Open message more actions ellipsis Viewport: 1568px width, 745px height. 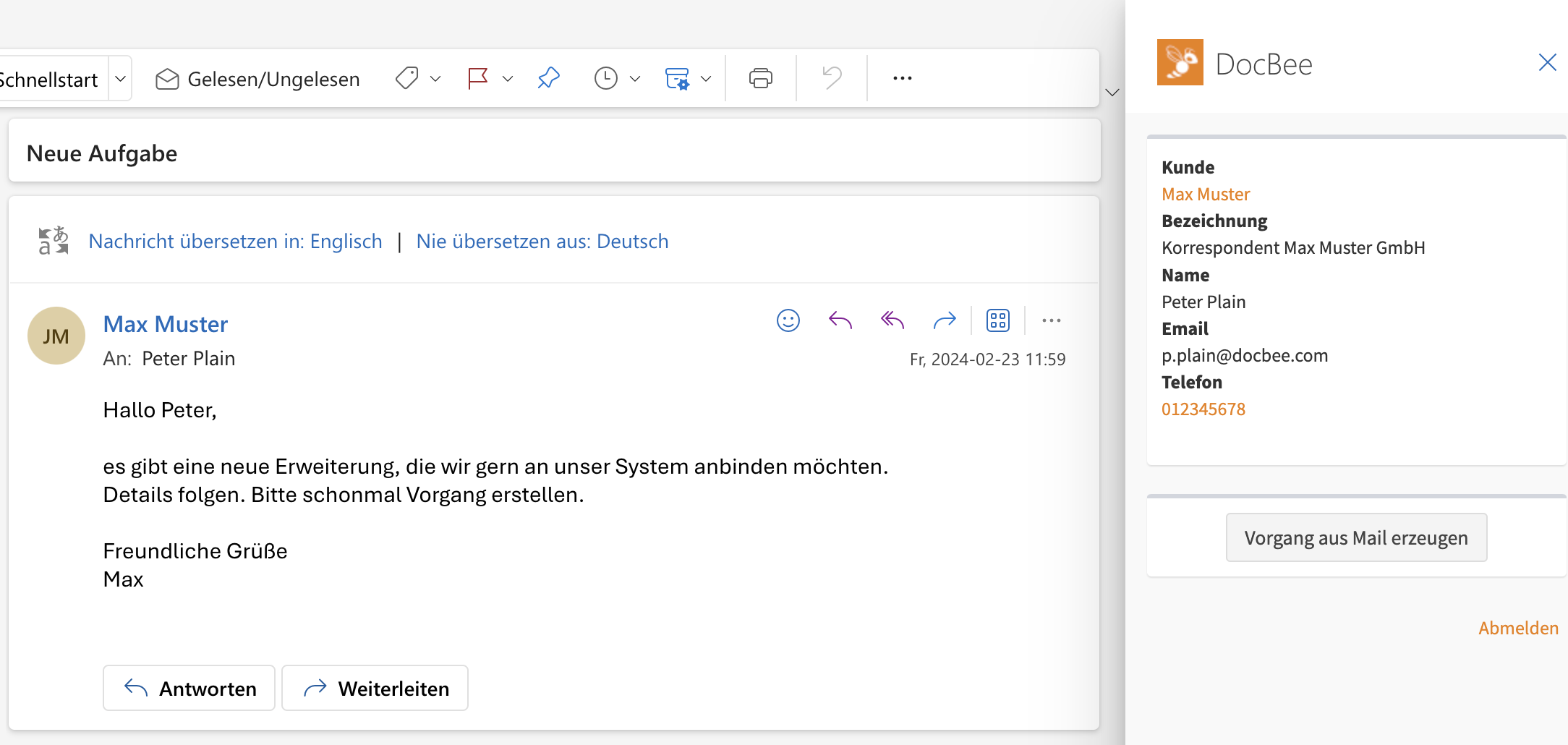coord(1052,320)
